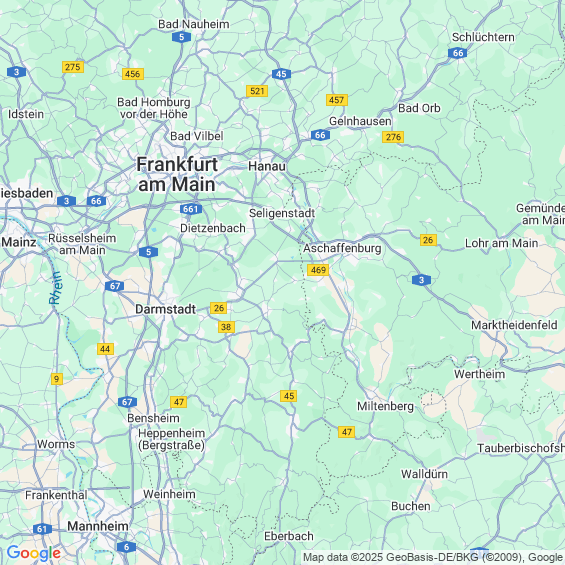Select the B44 yellow road shield
Image resolution: width=565 pixels, height=565 pixels.
pos(105,349)
